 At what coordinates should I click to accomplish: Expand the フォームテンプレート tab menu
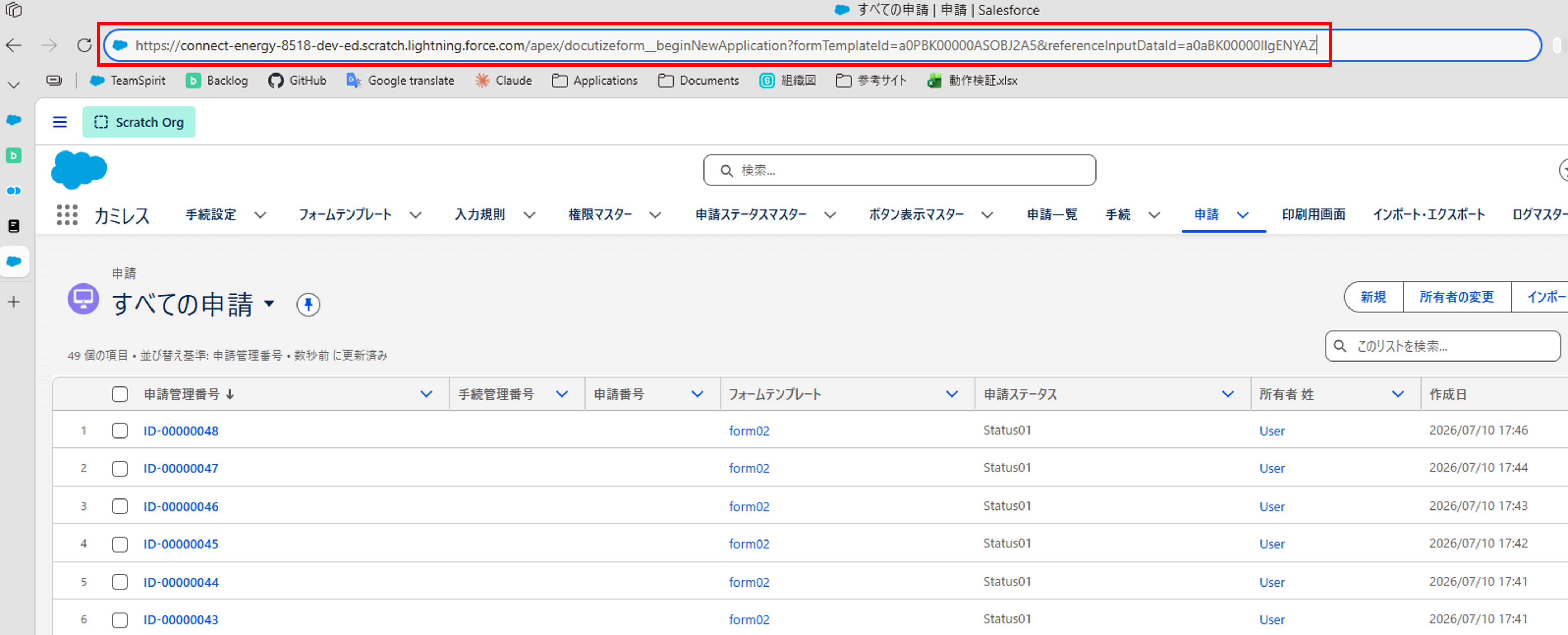click(415, 215)
